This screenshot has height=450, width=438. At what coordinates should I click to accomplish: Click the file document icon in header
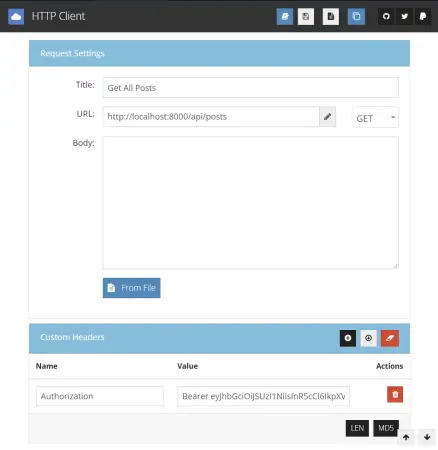[x=331, y=16]
